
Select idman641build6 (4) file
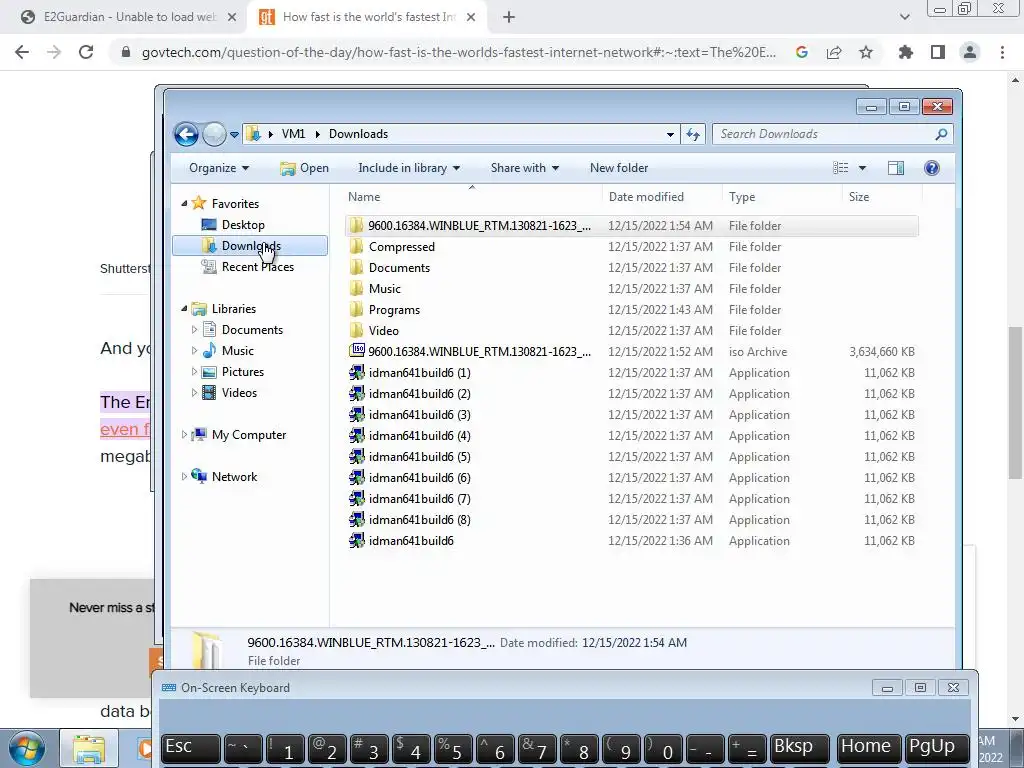coord(419,436)
